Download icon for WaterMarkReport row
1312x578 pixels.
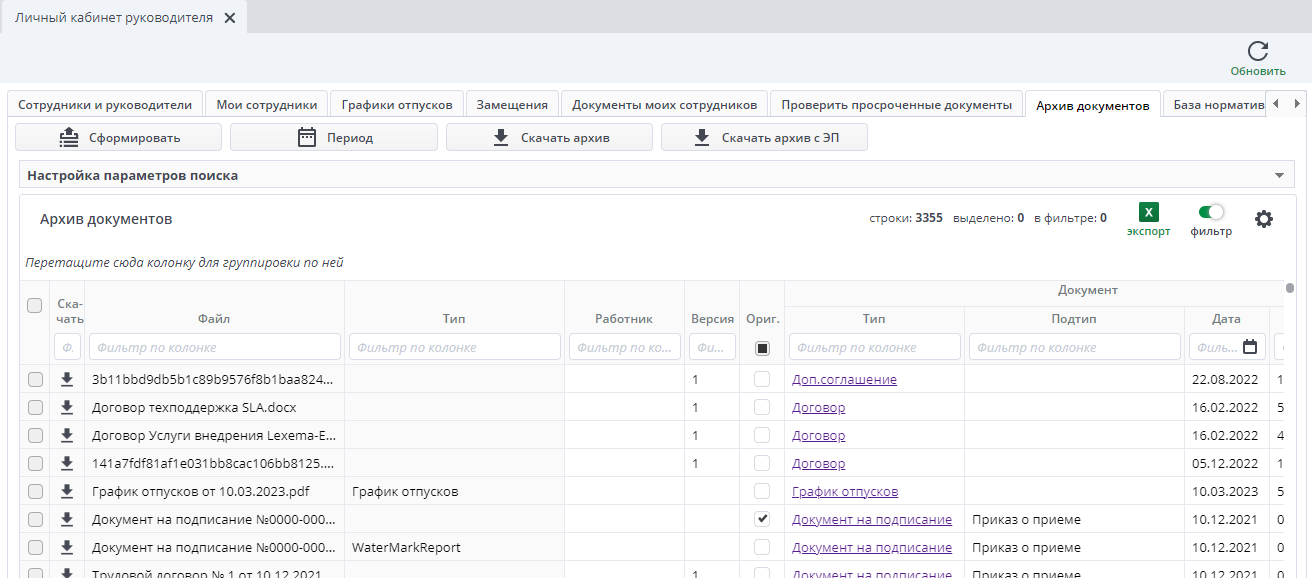67,547
